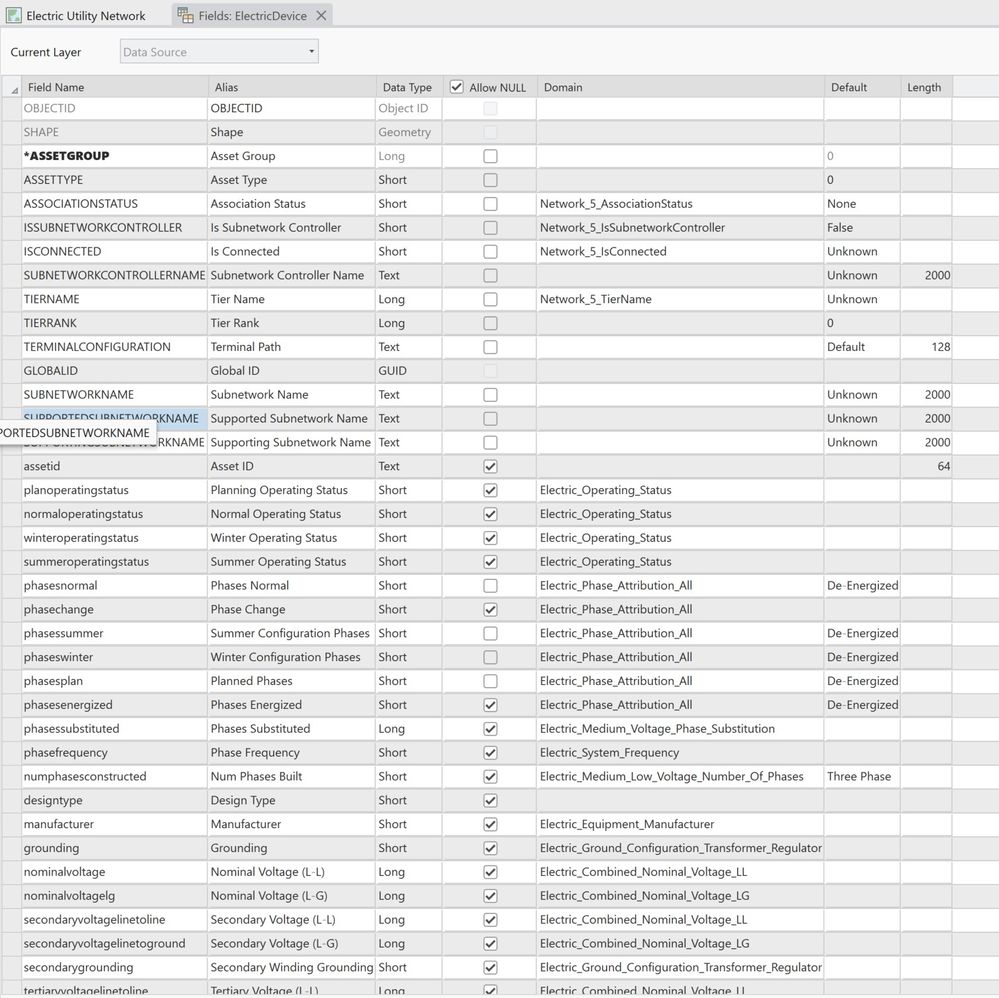The image size is (999, 998).
Task: Click the select-all triangle in table corner
Action: coord(13,89)
